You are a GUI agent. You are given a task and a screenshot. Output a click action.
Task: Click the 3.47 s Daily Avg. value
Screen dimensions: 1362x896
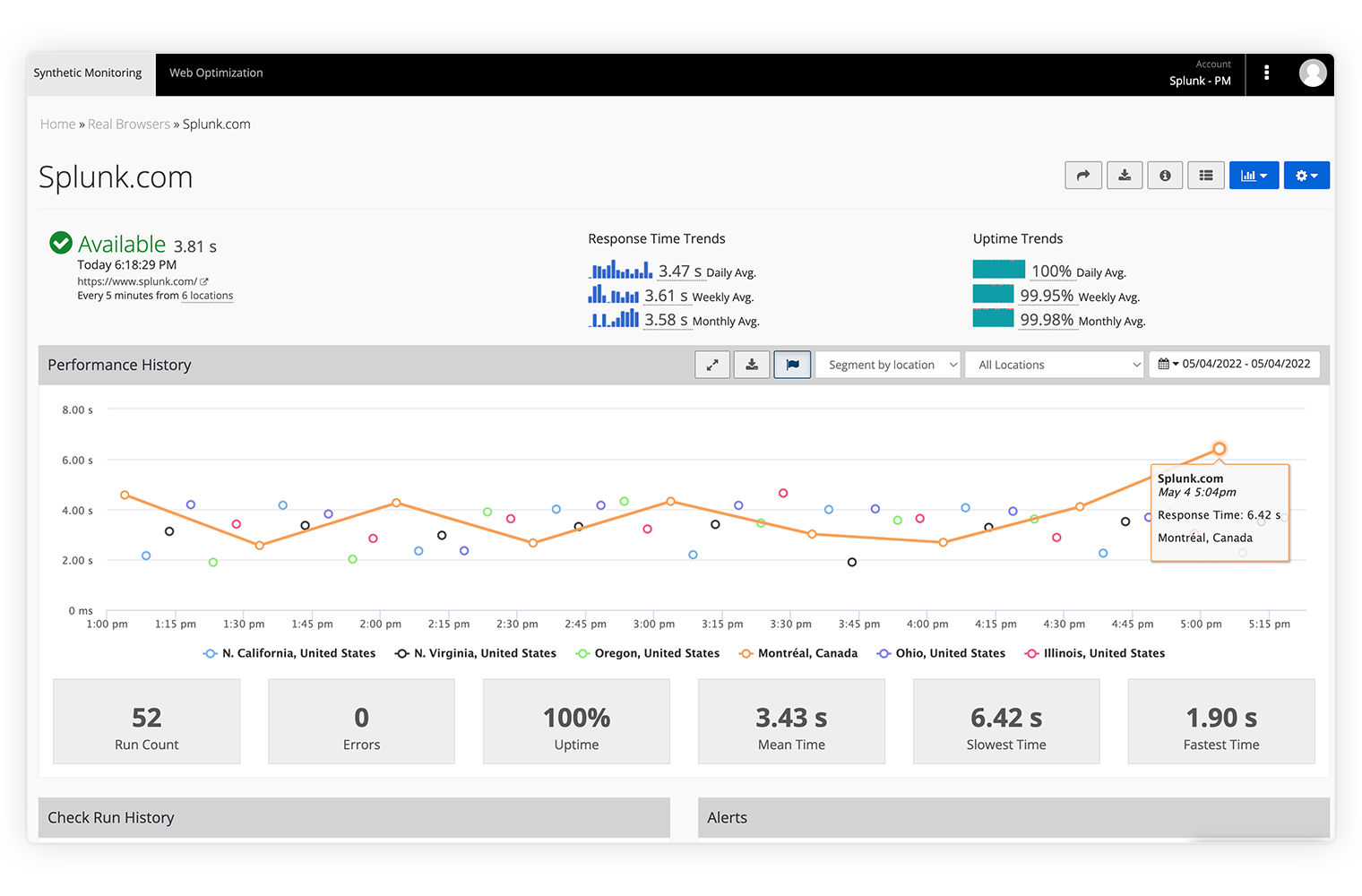[x=680, y=271]
